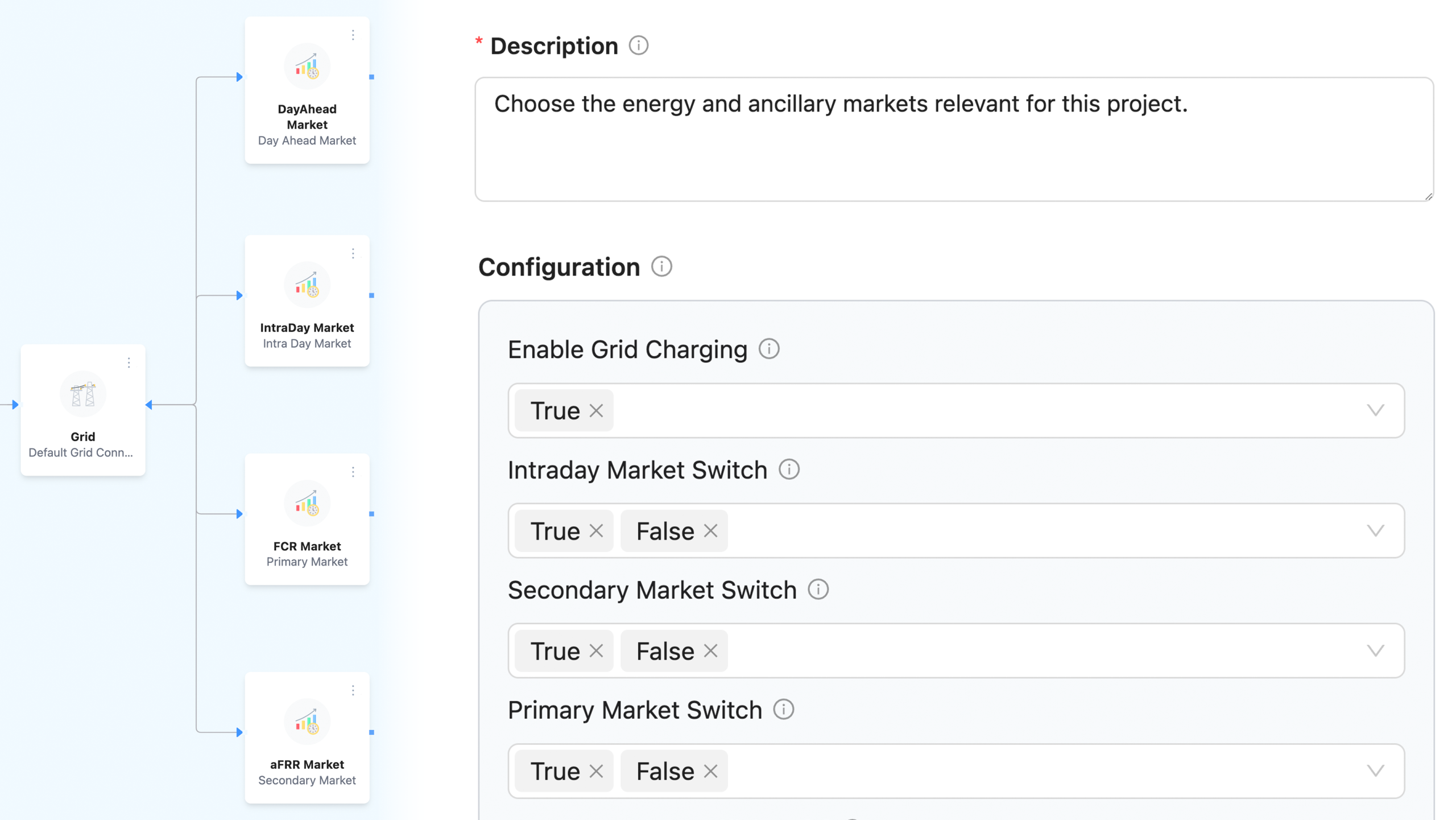Image resolution: width=1456 pixels, height=820 pixels.
Task: Select the IntraDay Market node icon
Action: tap(307, 285)
